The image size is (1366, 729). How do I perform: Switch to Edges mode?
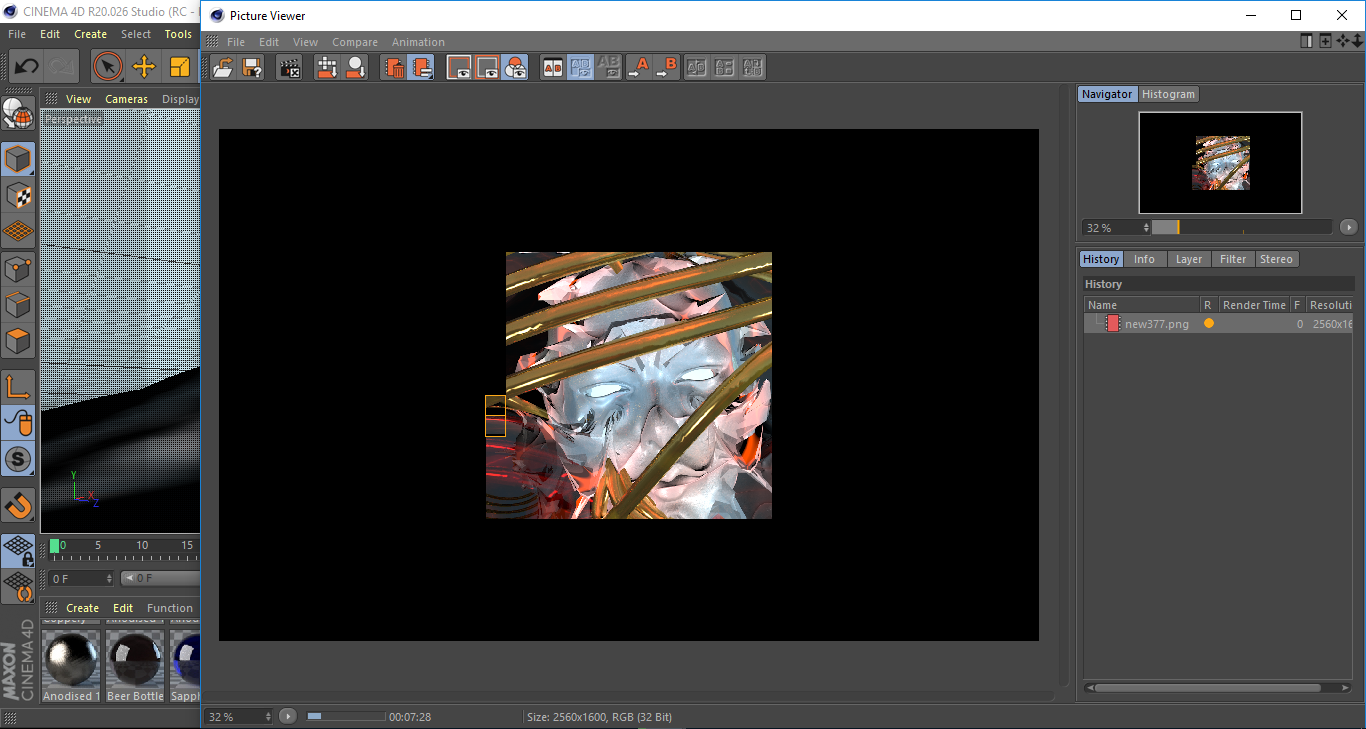[18, 304]
